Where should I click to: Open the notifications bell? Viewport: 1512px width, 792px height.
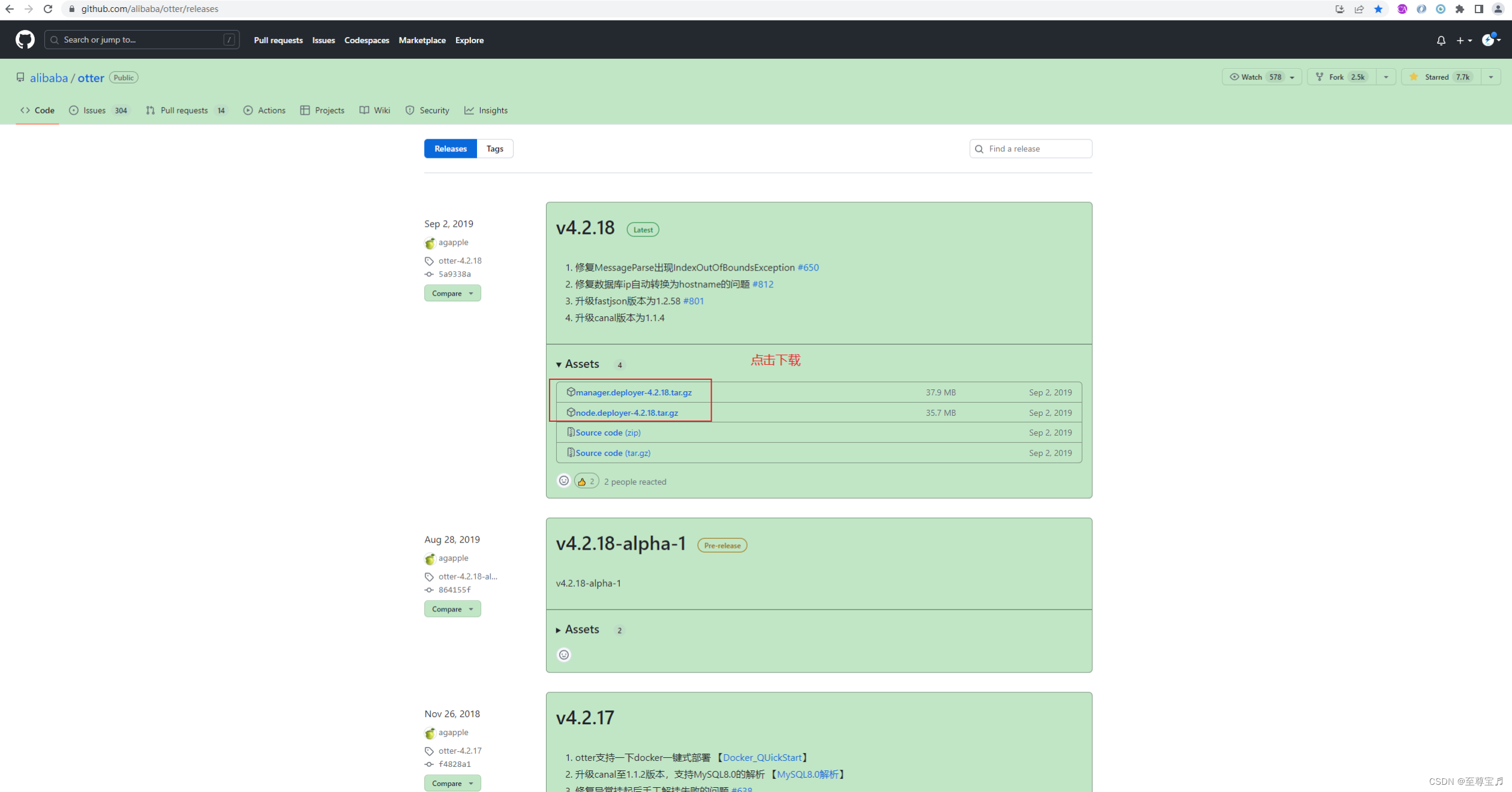[x=1441, y=40]
